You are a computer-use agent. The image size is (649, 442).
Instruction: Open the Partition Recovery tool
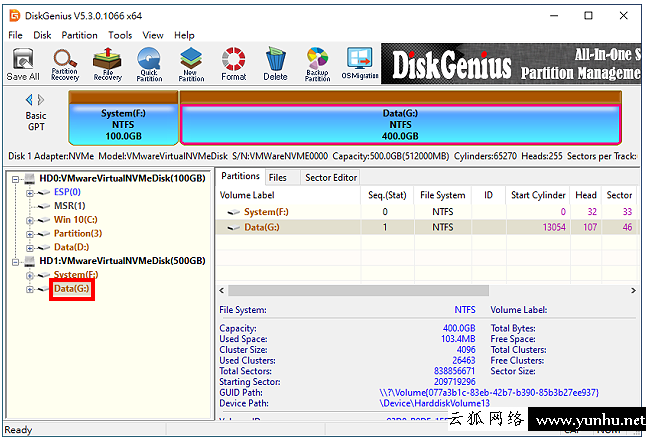(65, 64)
